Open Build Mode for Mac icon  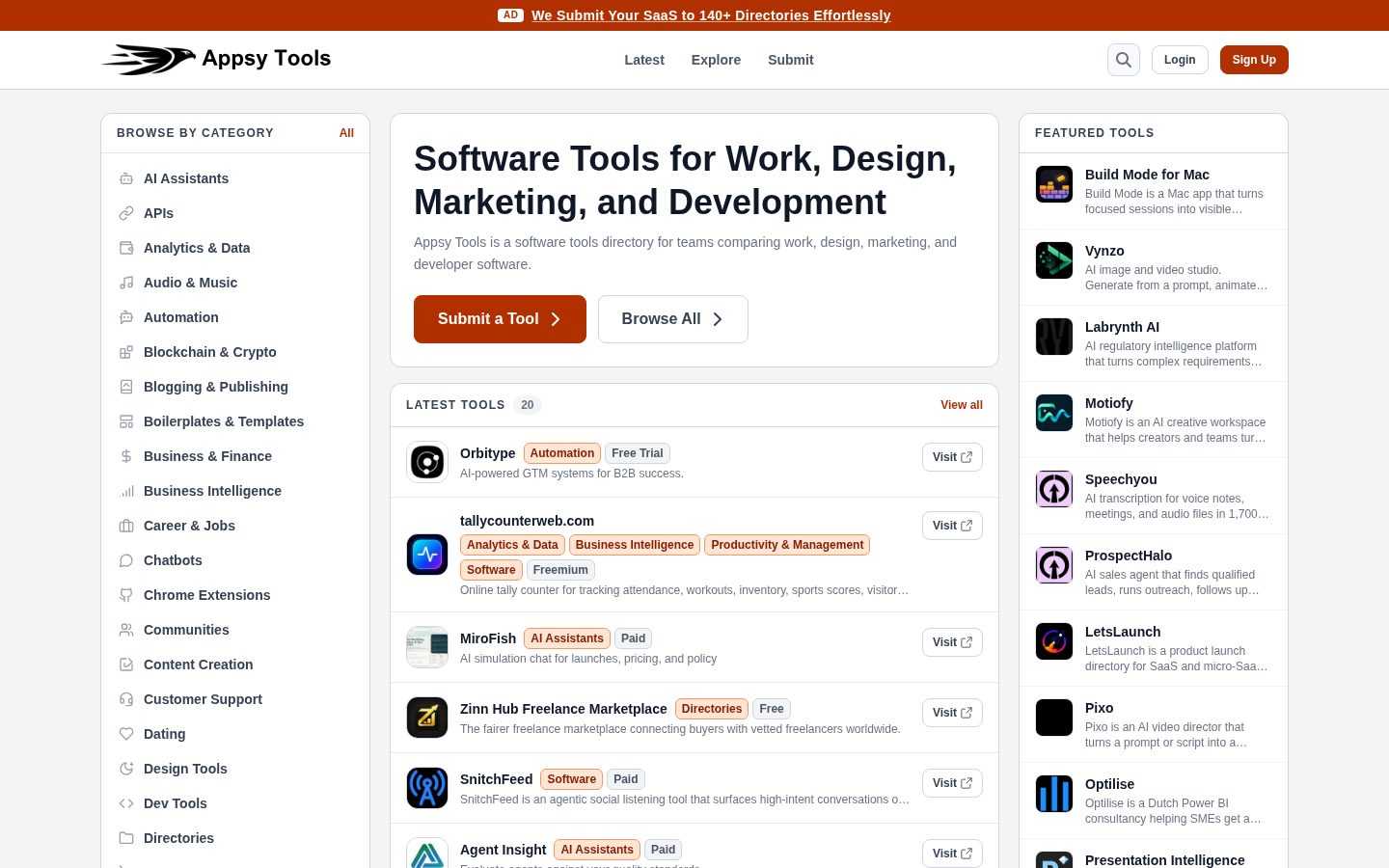[x=1054, y=184]
